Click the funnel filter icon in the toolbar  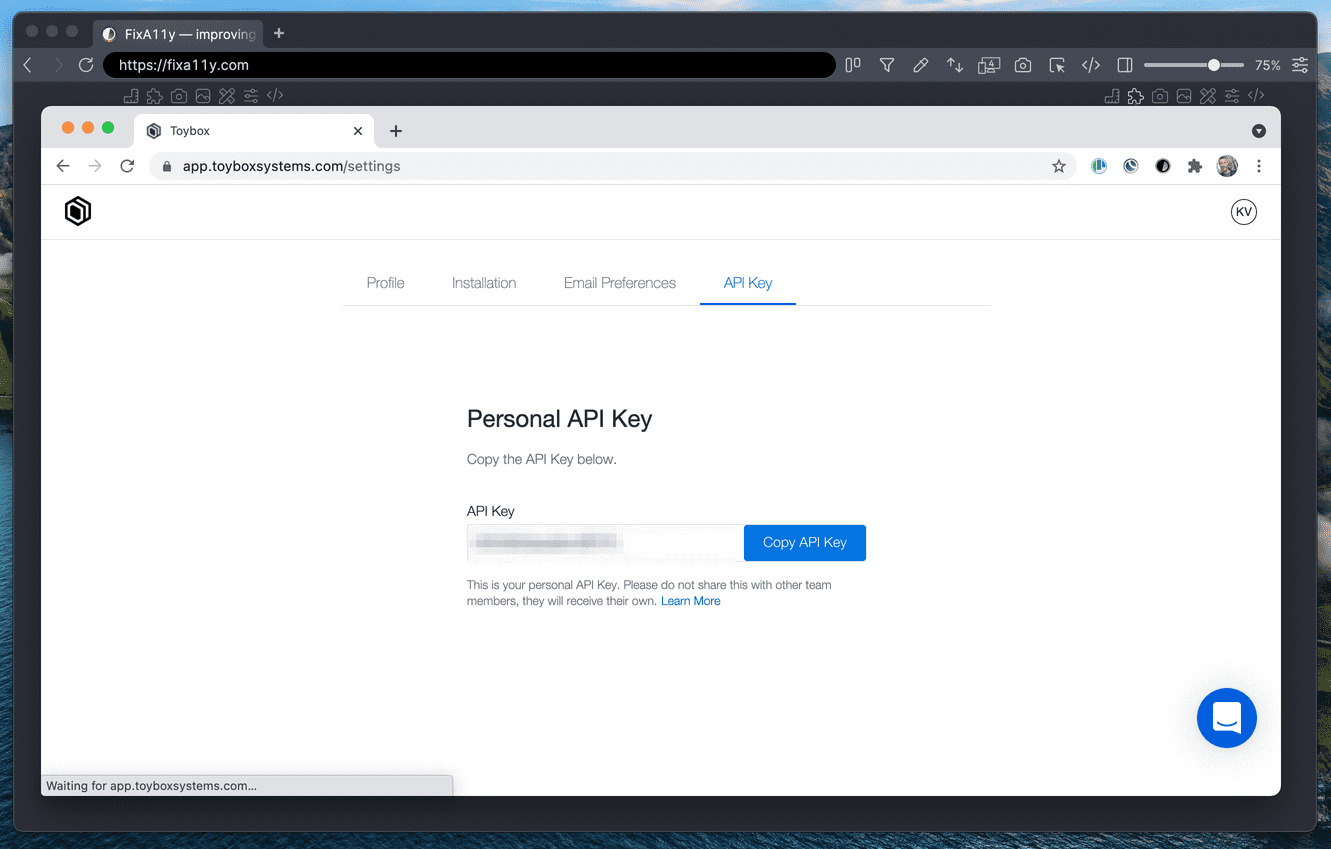(x=886, y=64)
